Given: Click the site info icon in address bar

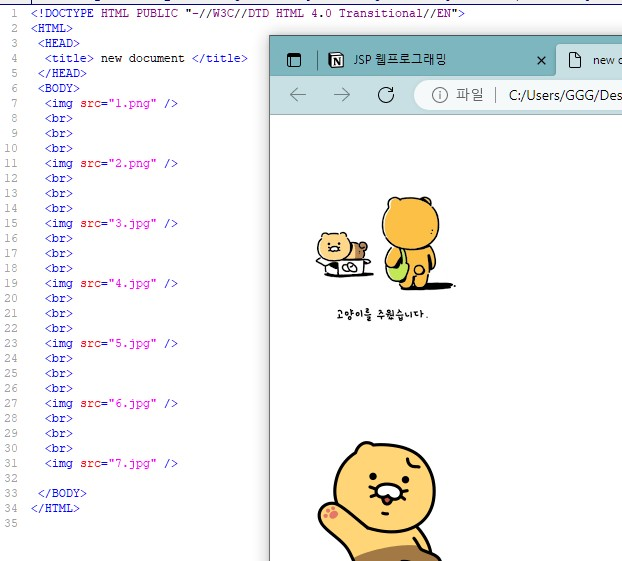Looking at the screenshot, I should pos(440,95).
